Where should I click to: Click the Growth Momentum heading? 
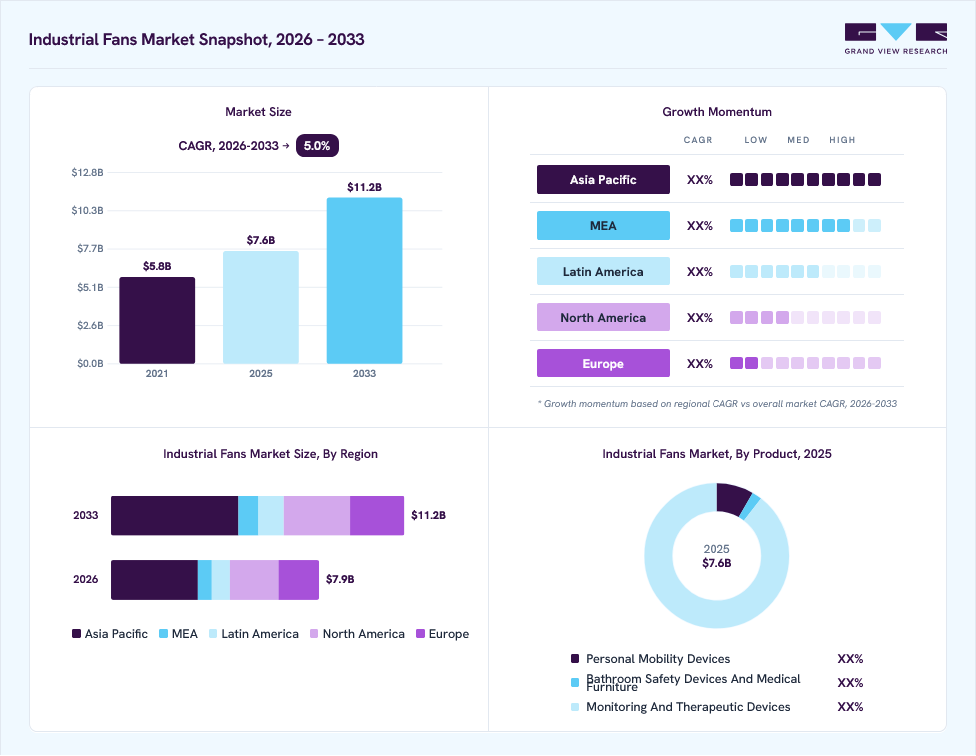[717, 112]
